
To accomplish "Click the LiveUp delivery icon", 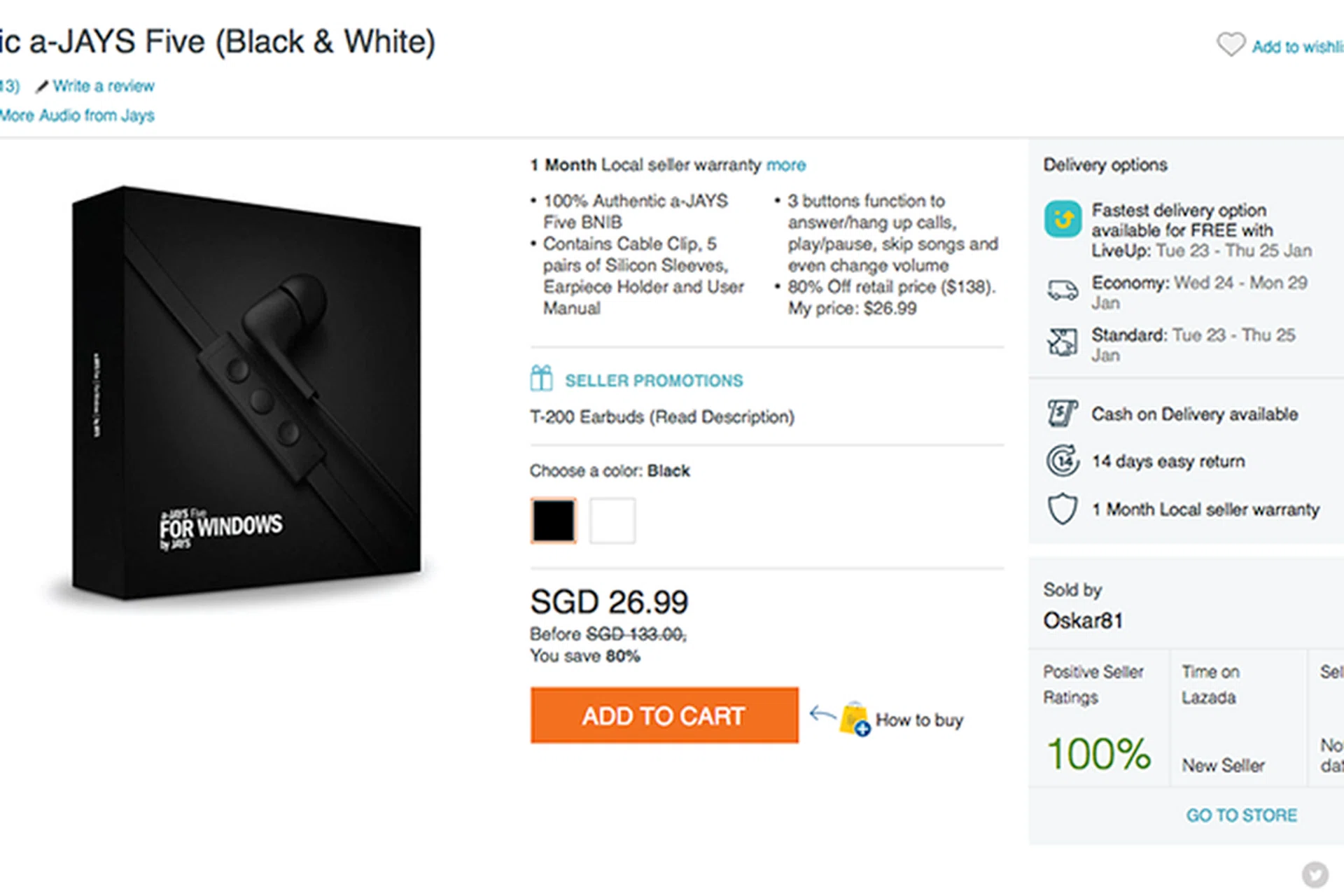I will click(1063, 220).
